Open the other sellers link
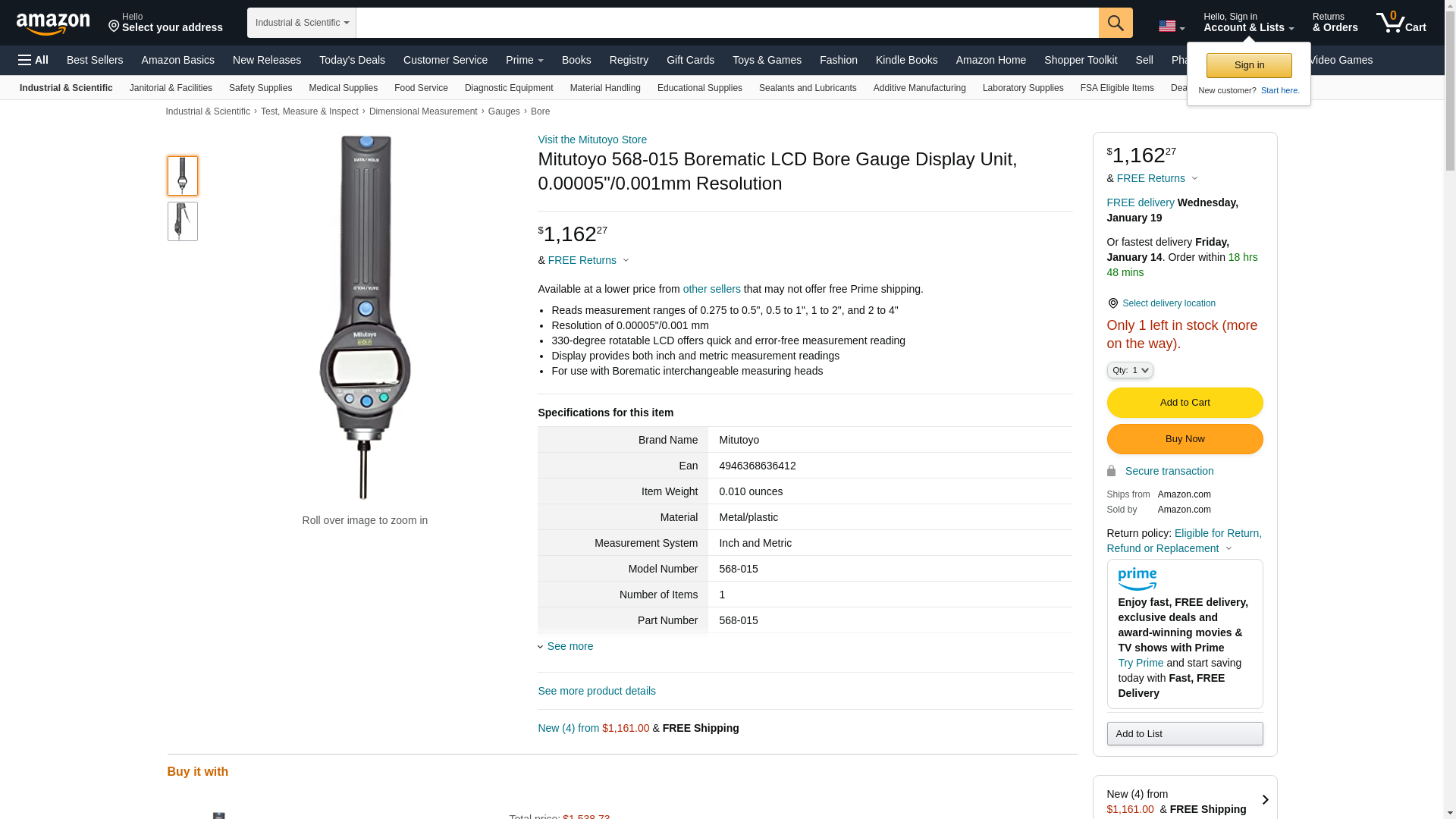1456x819 pixels. 711,289
